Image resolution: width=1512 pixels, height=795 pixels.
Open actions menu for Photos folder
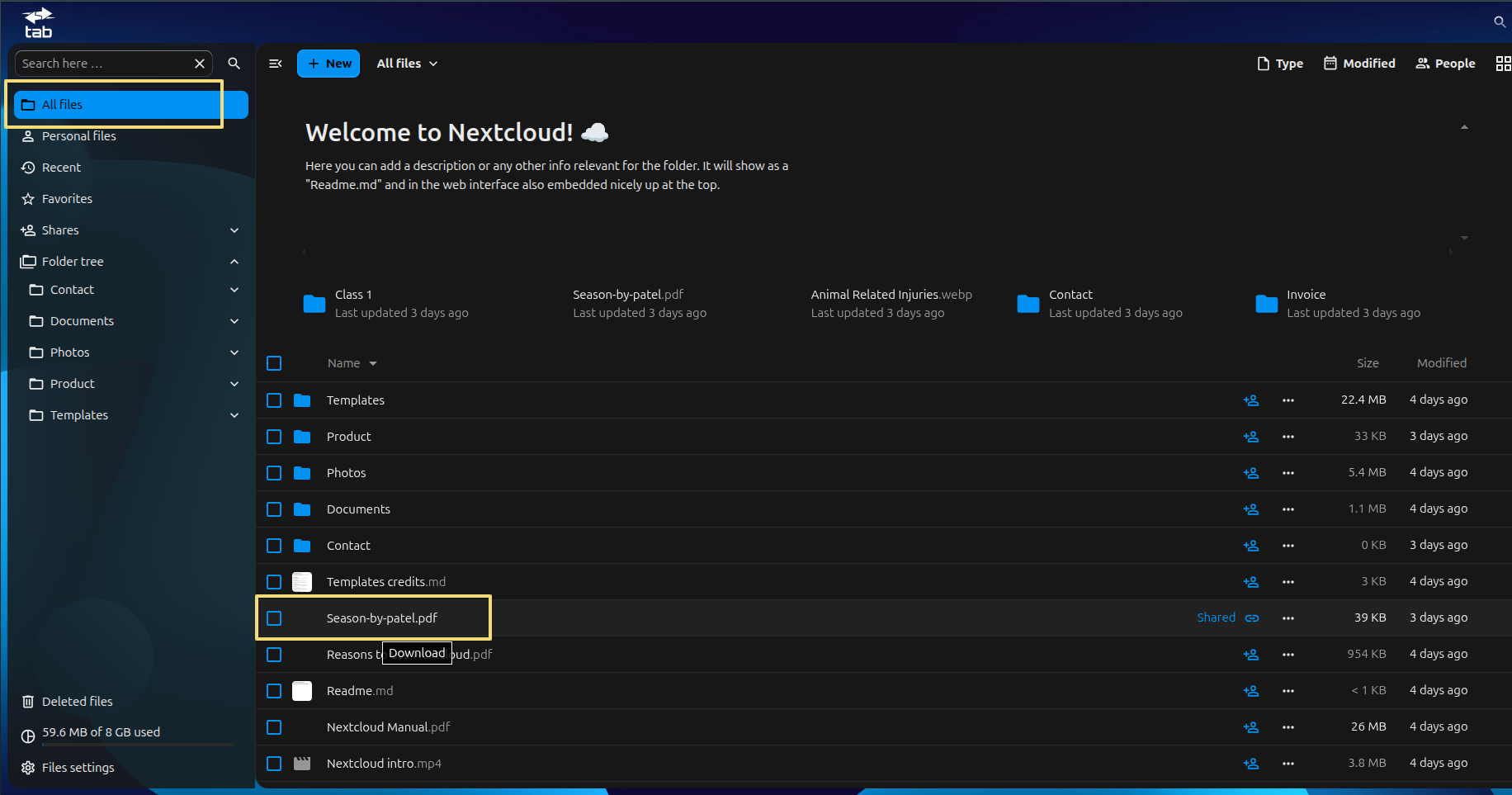[1288, 473]
